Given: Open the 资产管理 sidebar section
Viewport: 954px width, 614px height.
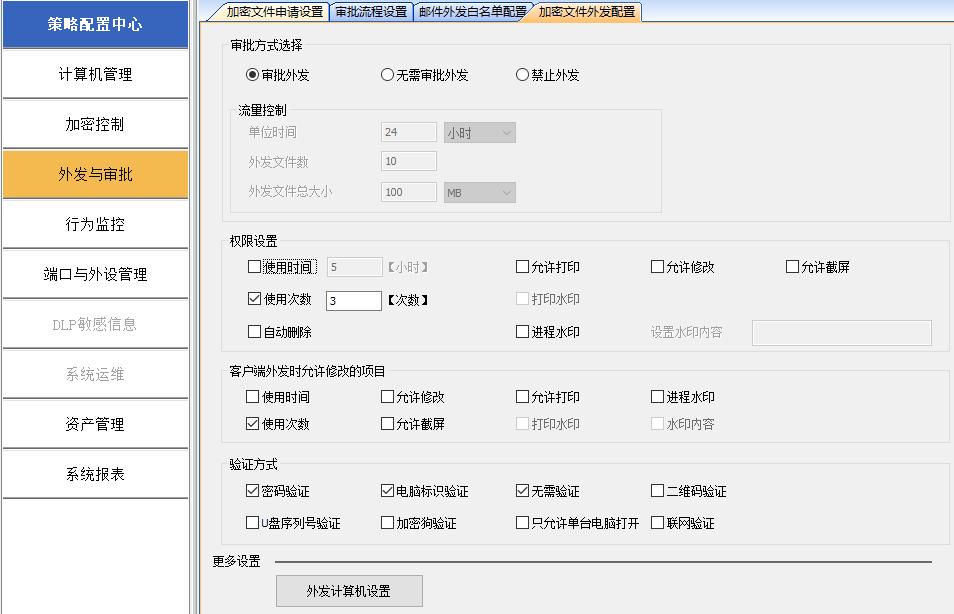Looking at the screenshot, I should (x=95, y=423).
